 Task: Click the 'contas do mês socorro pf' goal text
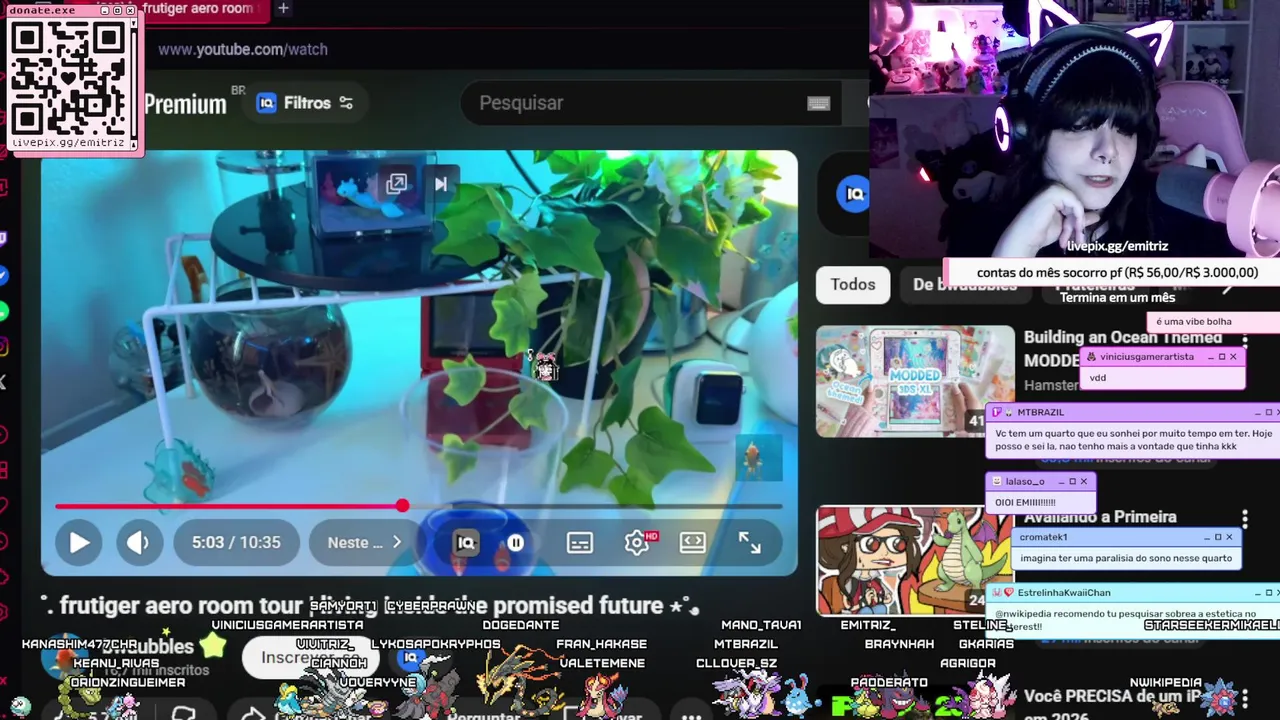click(x=1117, y=272)
